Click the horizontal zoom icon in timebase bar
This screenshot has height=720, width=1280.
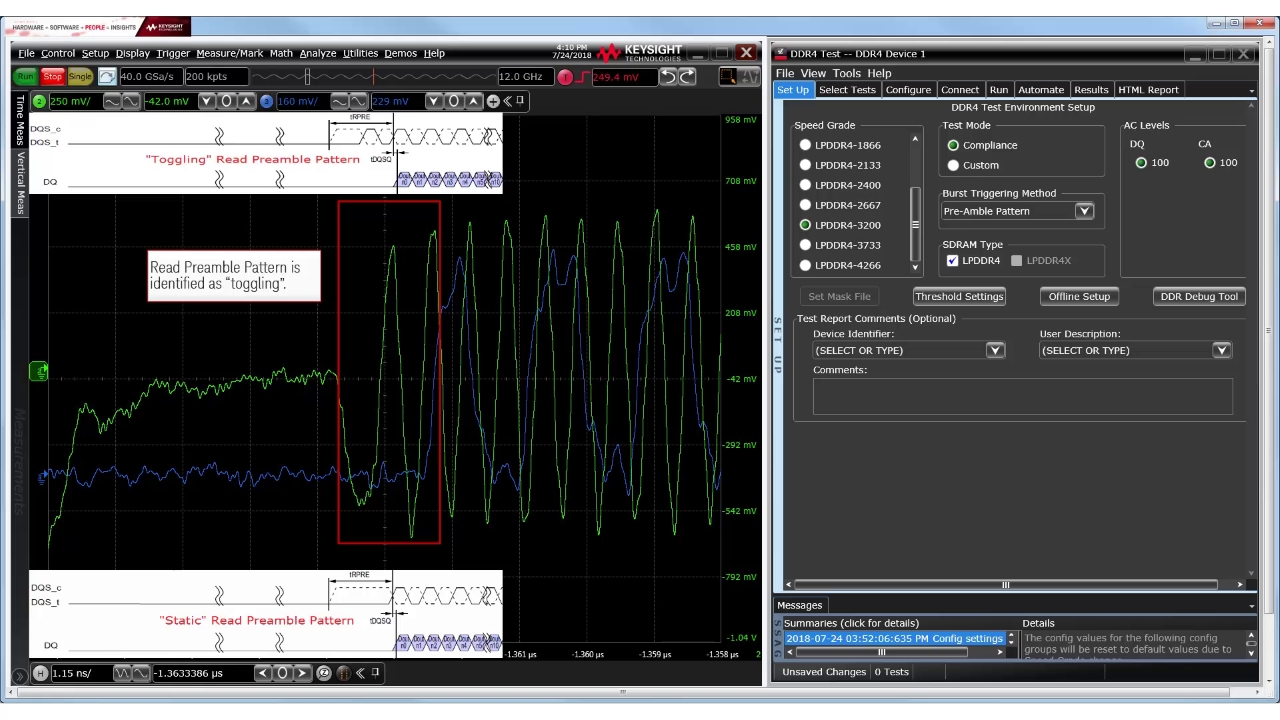point(324,673)
